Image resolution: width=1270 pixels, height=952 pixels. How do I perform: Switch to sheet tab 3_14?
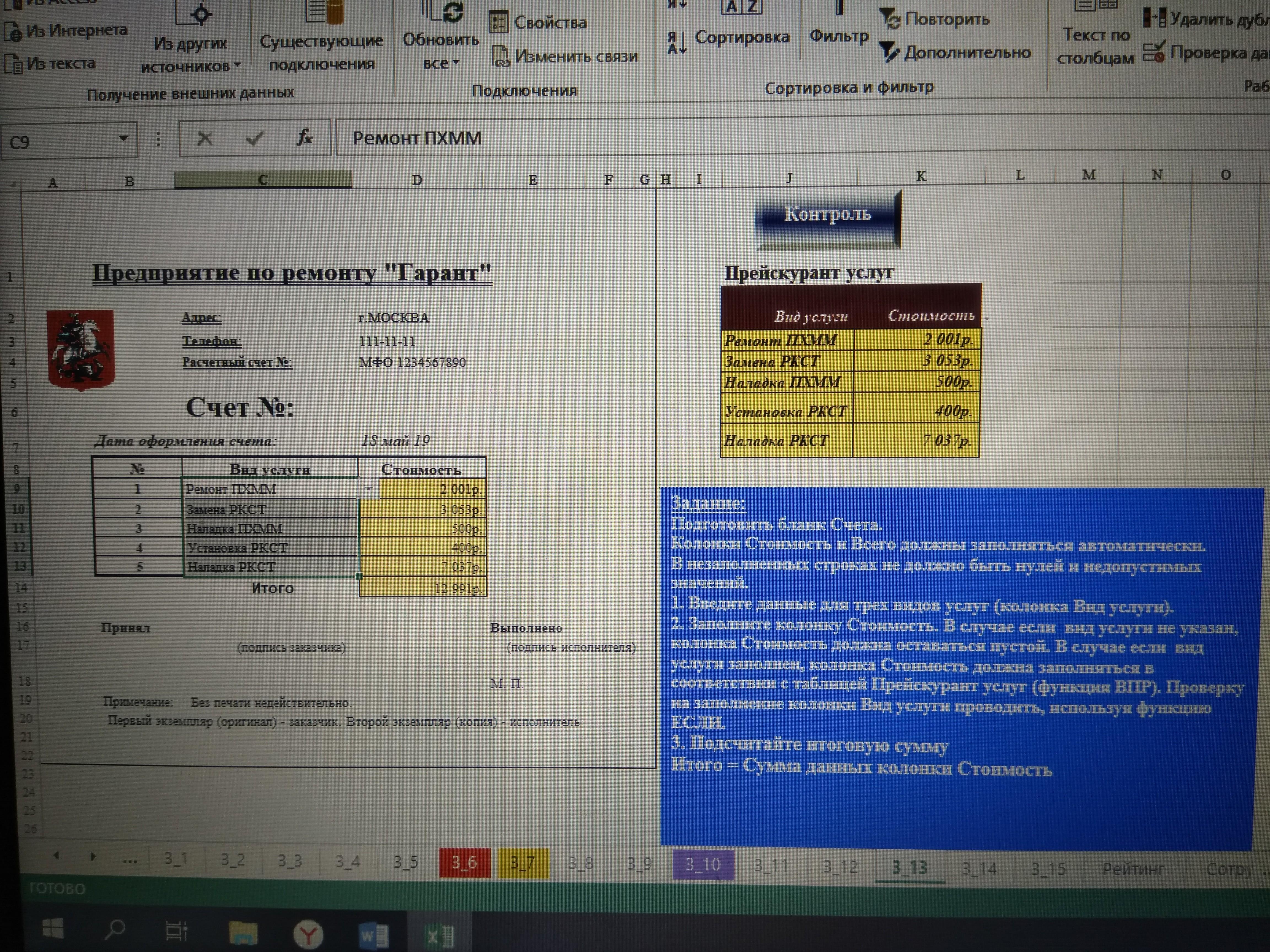tap(980, 869)
